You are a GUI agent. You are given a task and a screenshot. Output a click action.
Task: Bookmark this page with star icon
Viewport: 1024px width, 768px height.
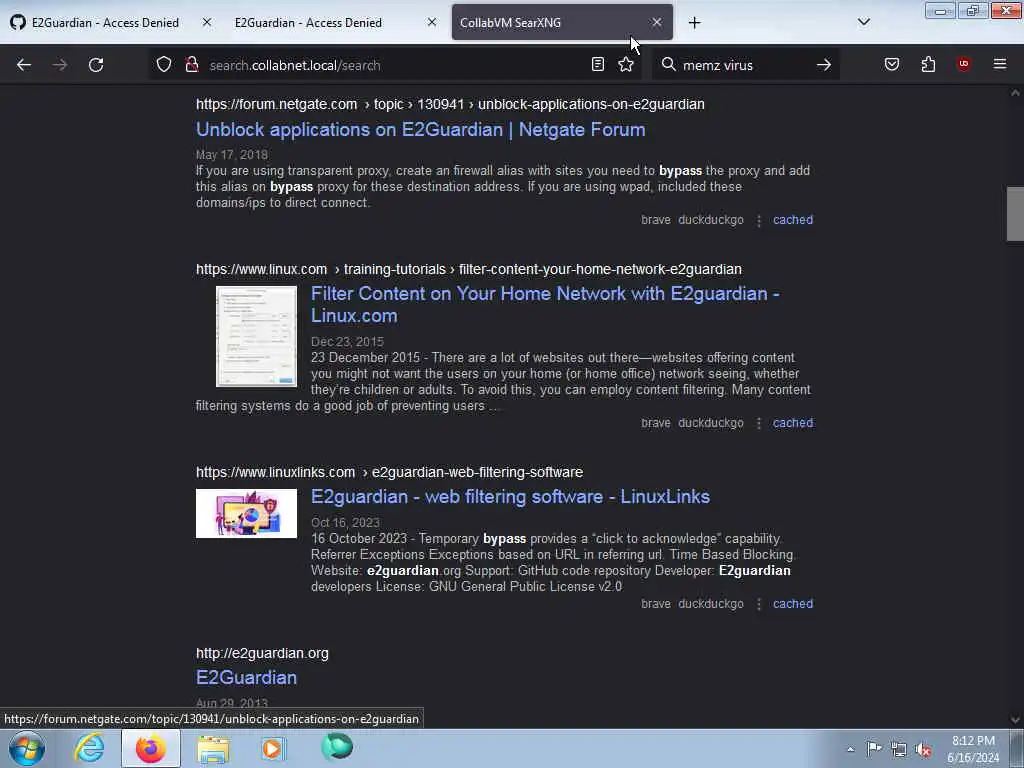coord(626,64)
